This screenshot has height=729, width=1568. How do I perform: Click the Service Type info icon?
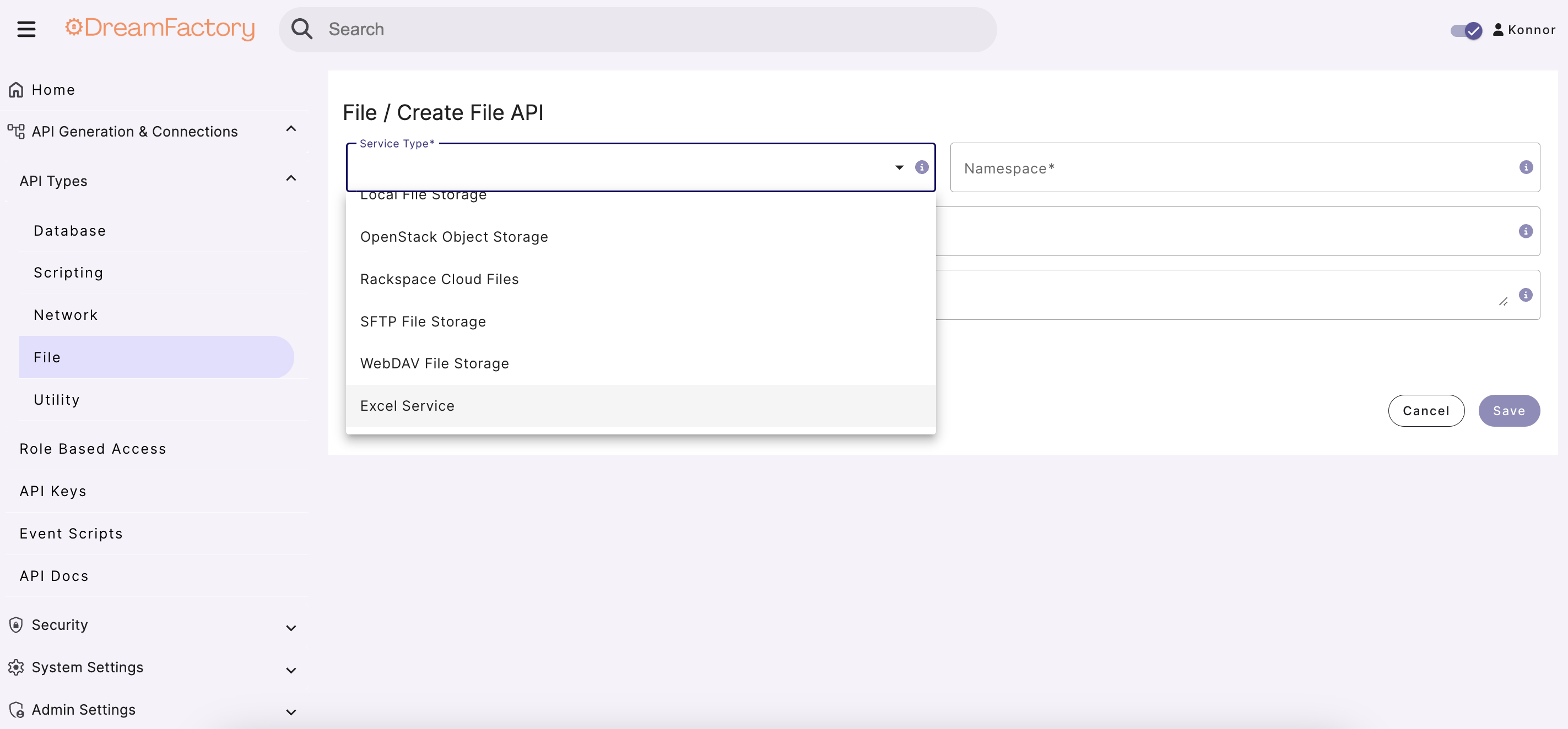point(922,167)
